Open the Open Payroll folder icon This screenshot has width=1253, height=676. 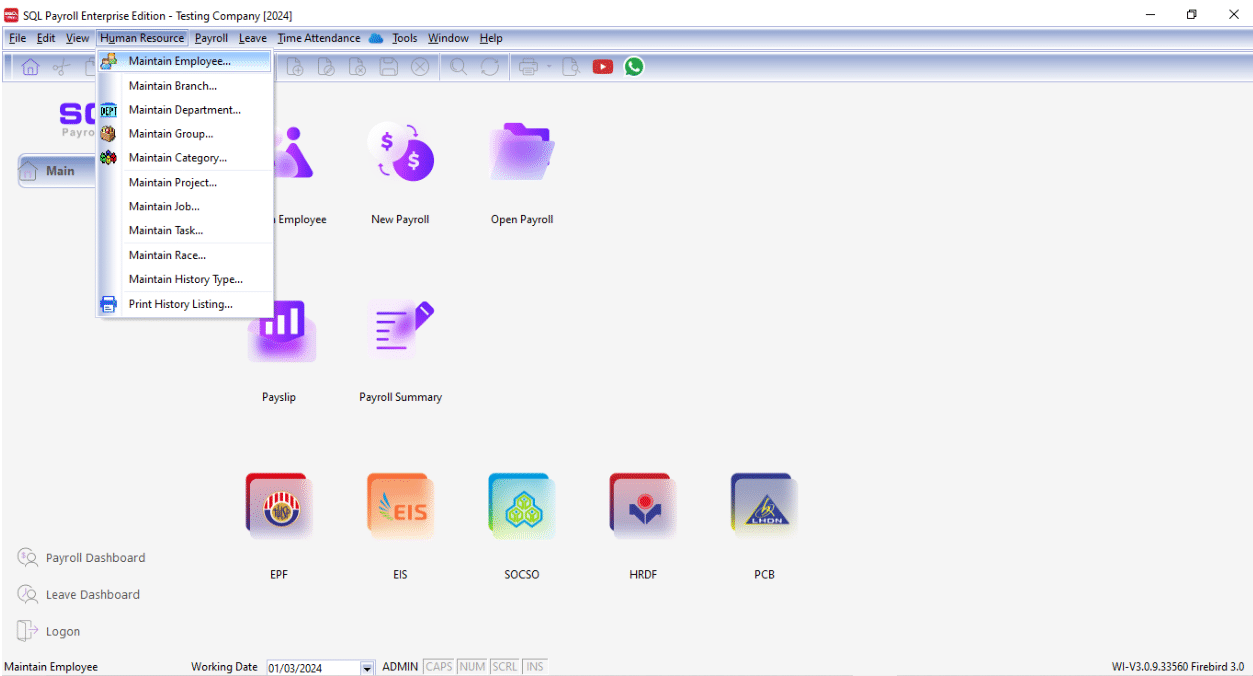pyautogui.click(x=521, y=155)
